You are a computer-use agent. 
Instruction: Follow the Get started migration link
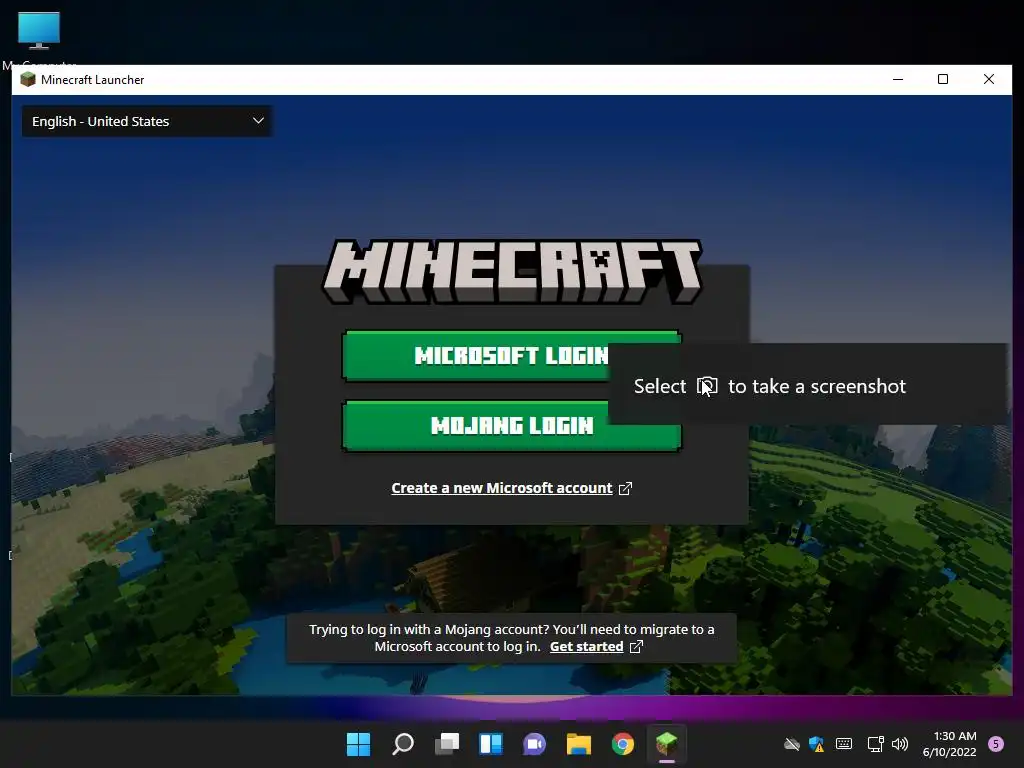click(x=586, y=647)
